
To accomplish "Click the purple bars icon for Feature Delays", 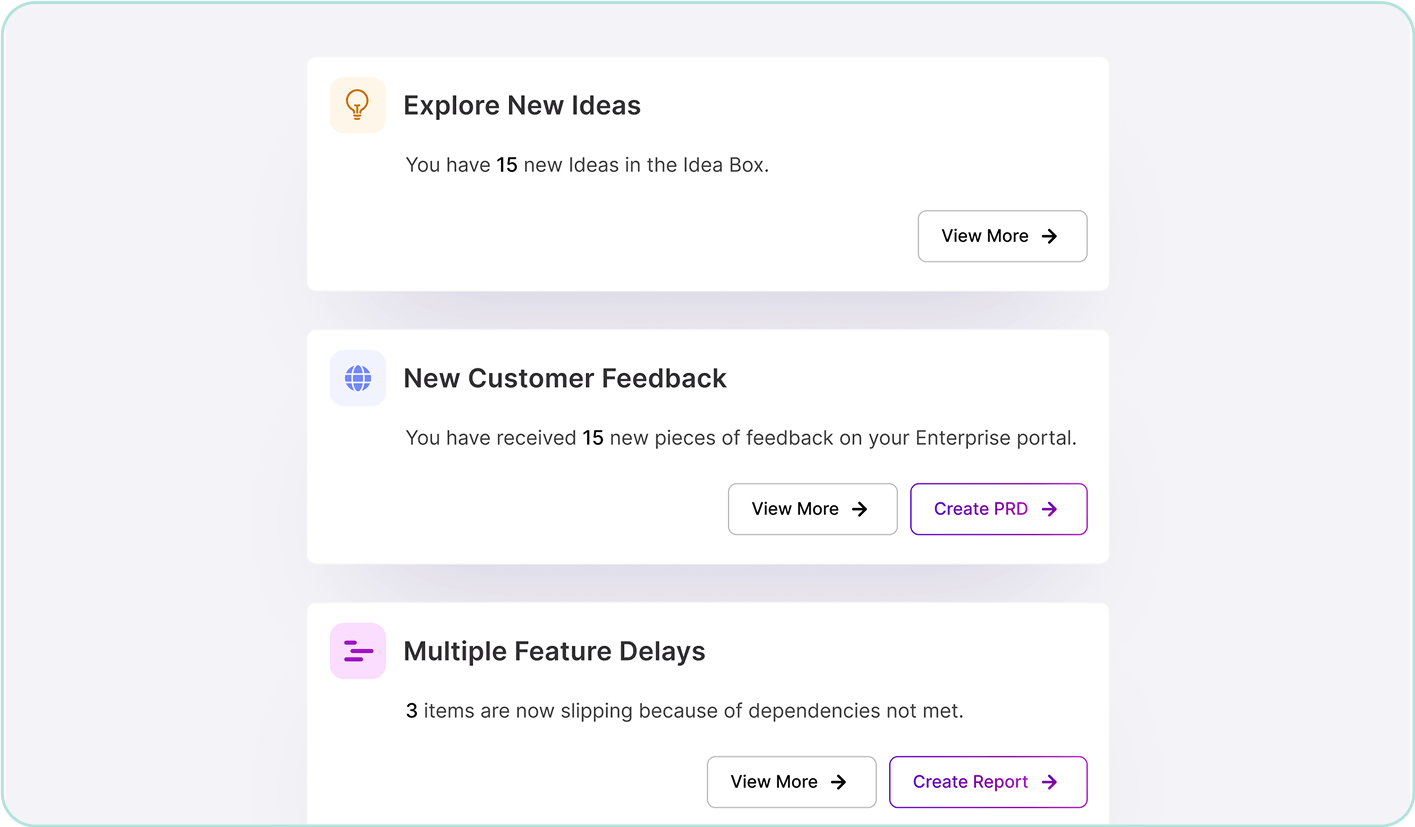I will click(357, 651).
